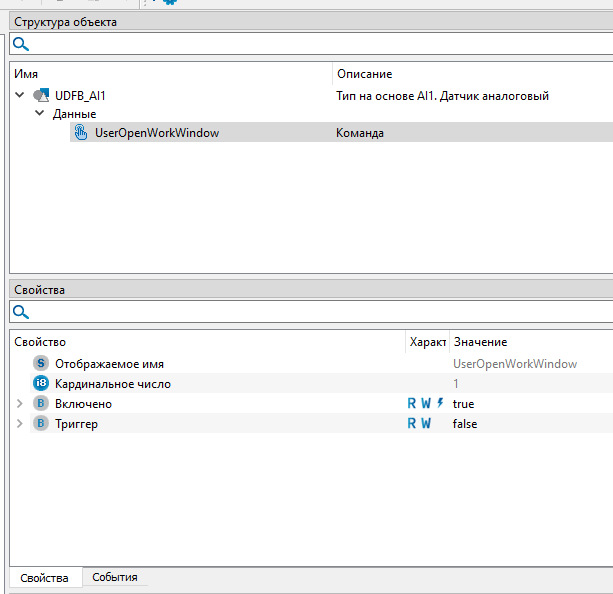This screenshot has width=613, height=594.
Task: Expand the Включено property row
Action: tap(20, 404)
